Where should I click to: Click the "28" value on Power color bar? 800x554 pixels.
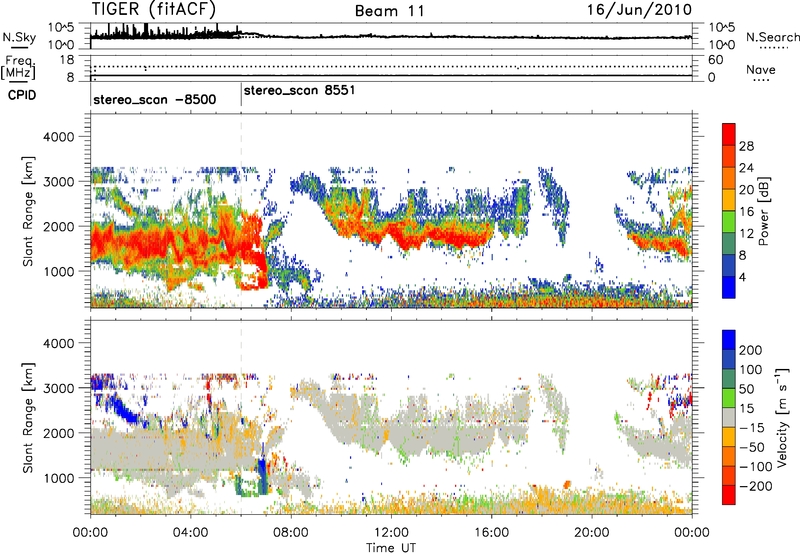[746, 146]
